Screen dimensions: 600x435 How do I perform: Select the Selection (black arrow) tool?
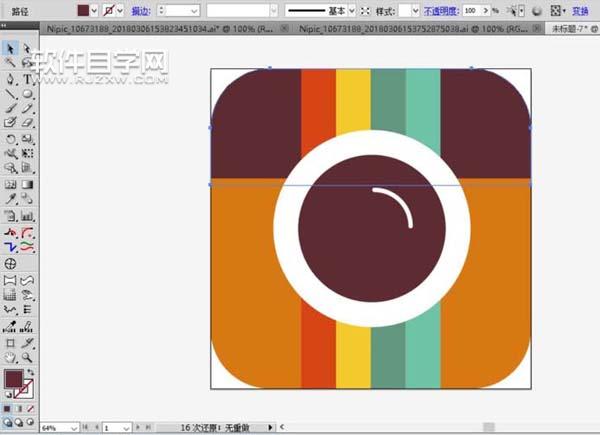click(10, 47)
